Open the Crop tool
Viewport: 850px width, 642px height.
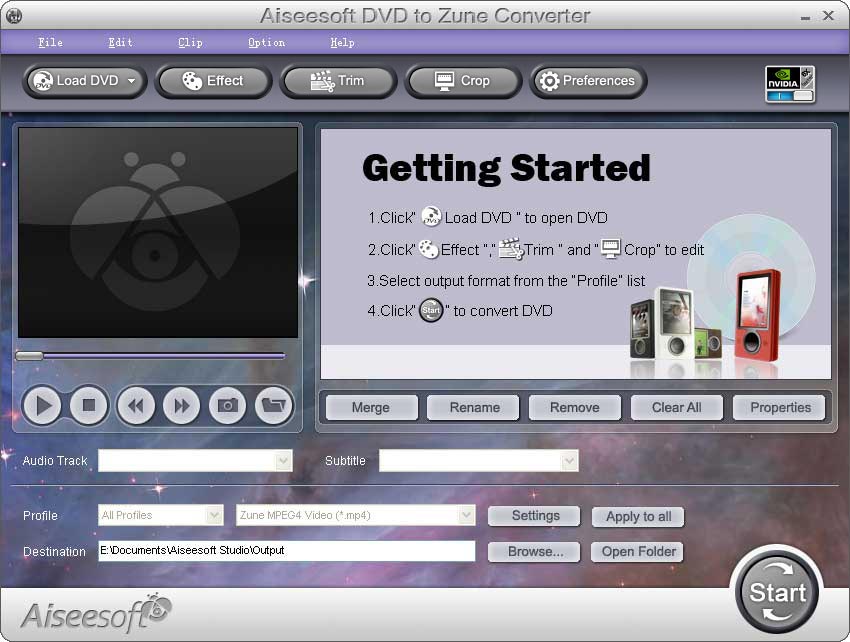click(x=462, y=81)
